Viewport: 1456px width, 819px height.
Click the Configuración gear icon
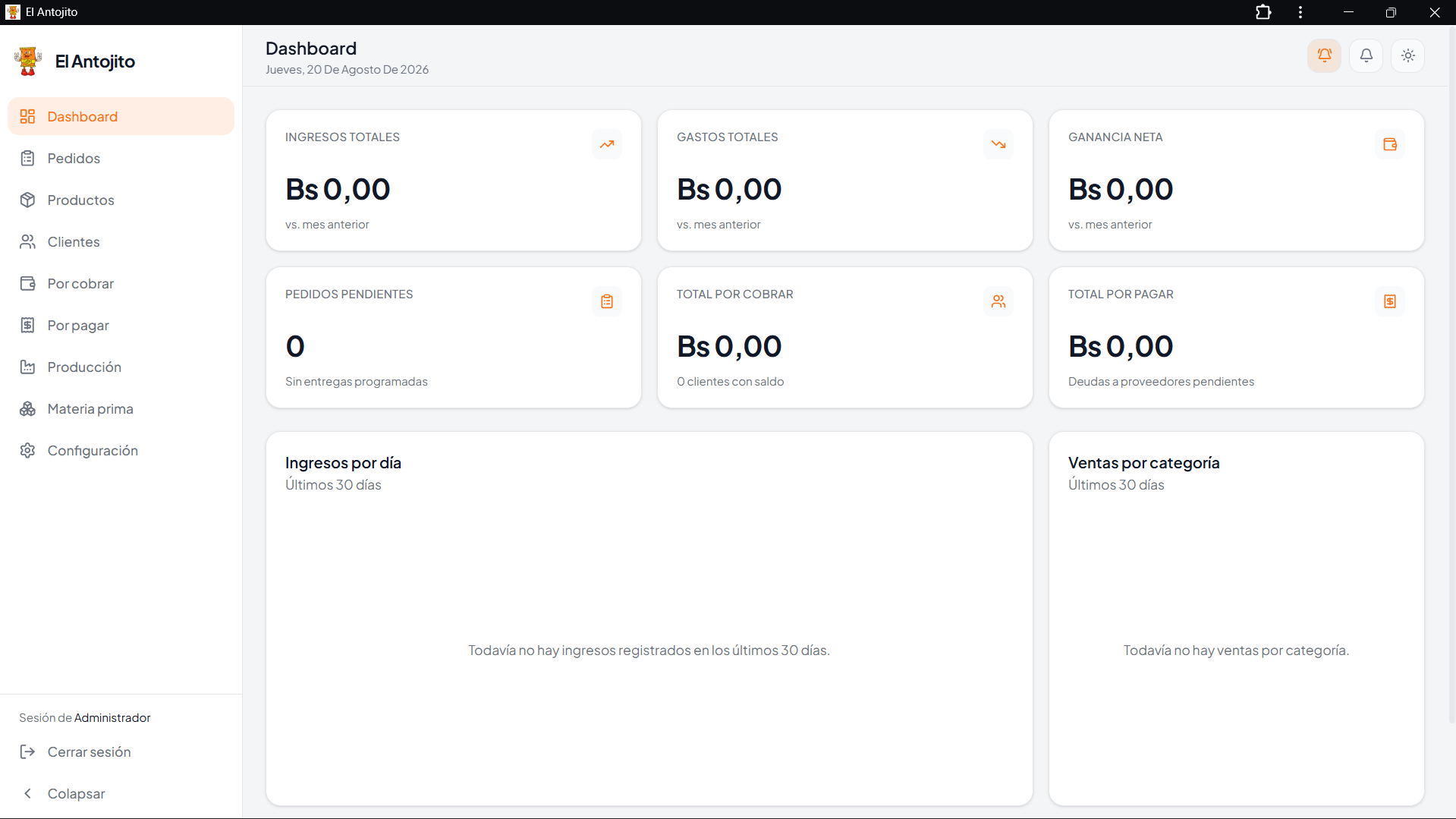[27, 450]
